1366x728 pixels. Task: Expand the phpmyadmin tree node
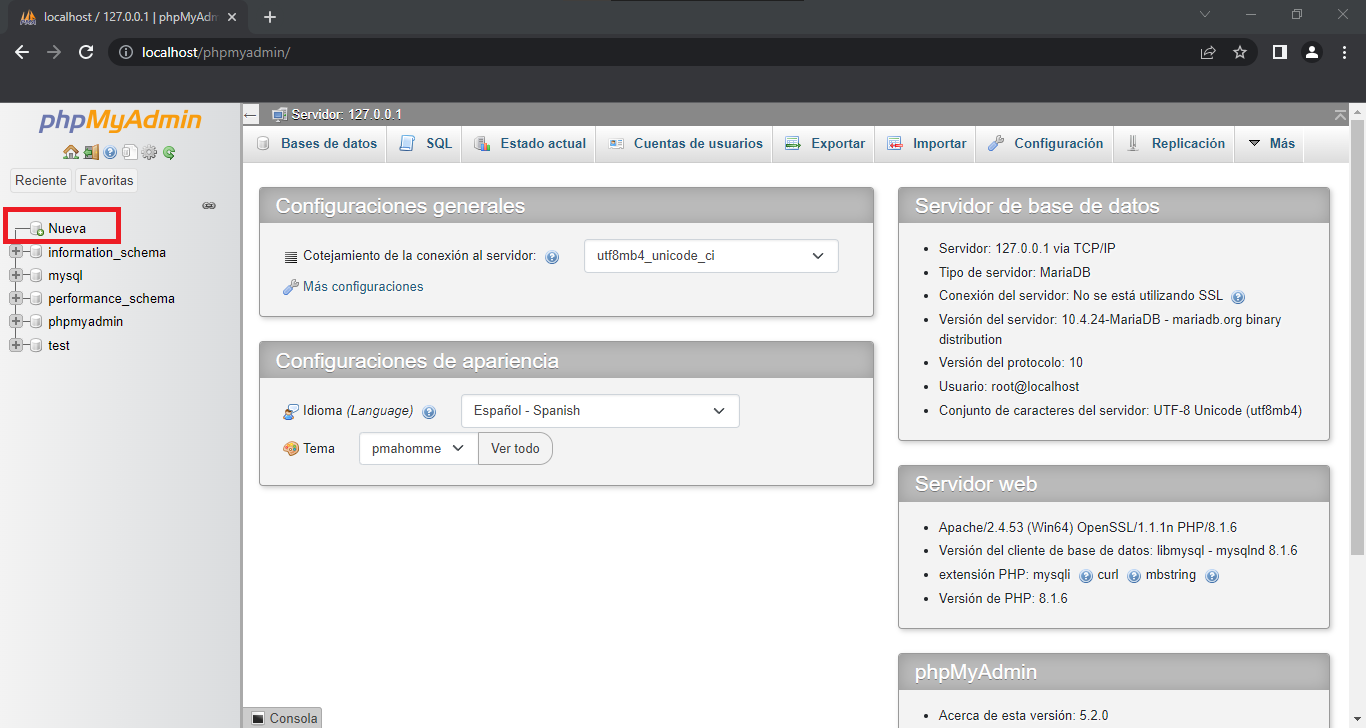pos(15,321)
